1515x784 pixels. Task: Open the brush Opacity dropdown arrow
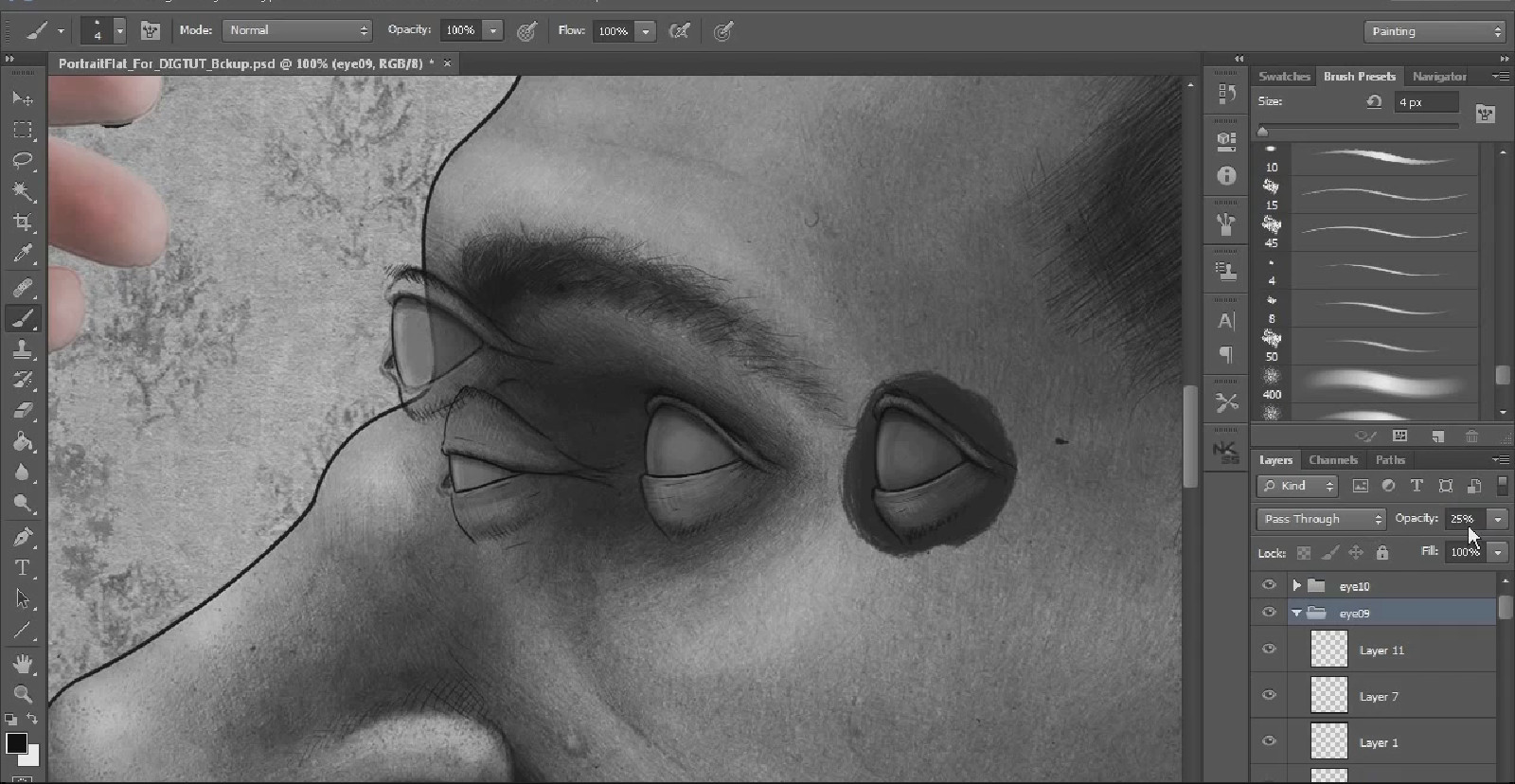[493, 30]
